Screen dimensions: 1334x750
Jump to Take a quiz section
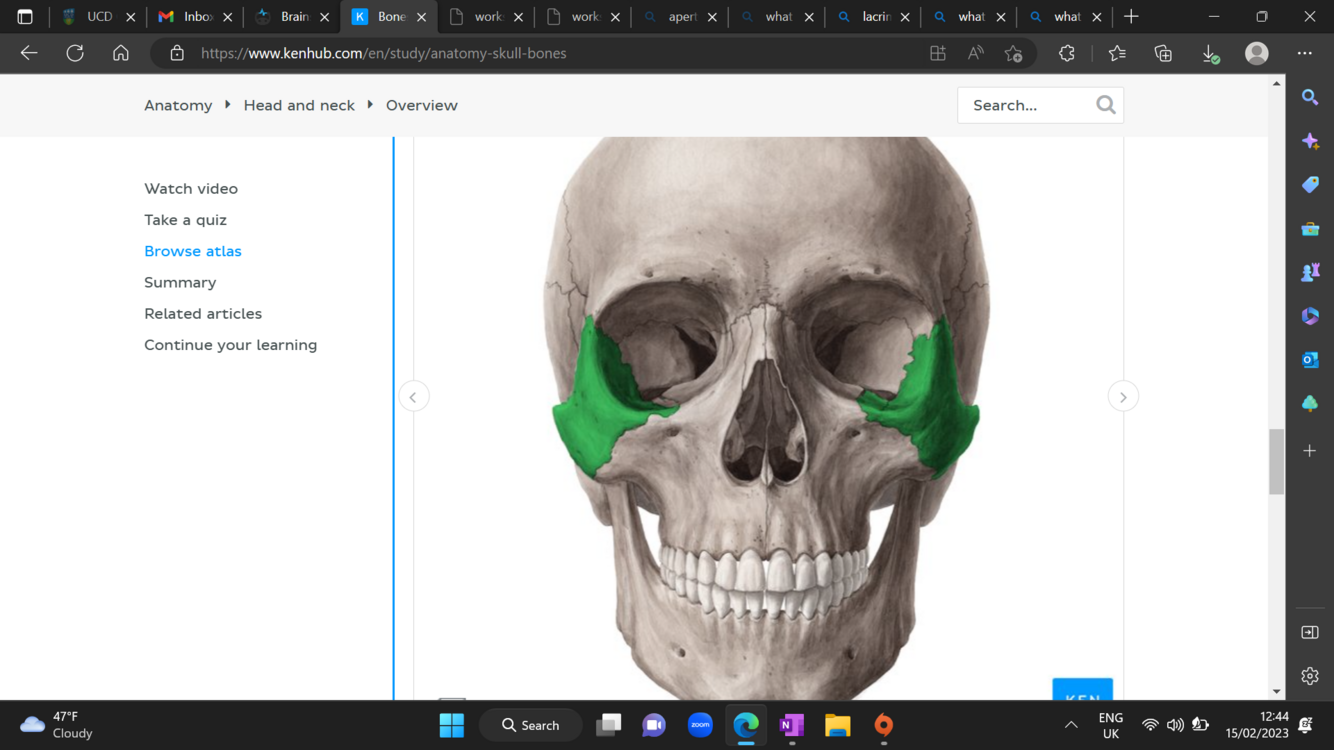tap(185, 220)
